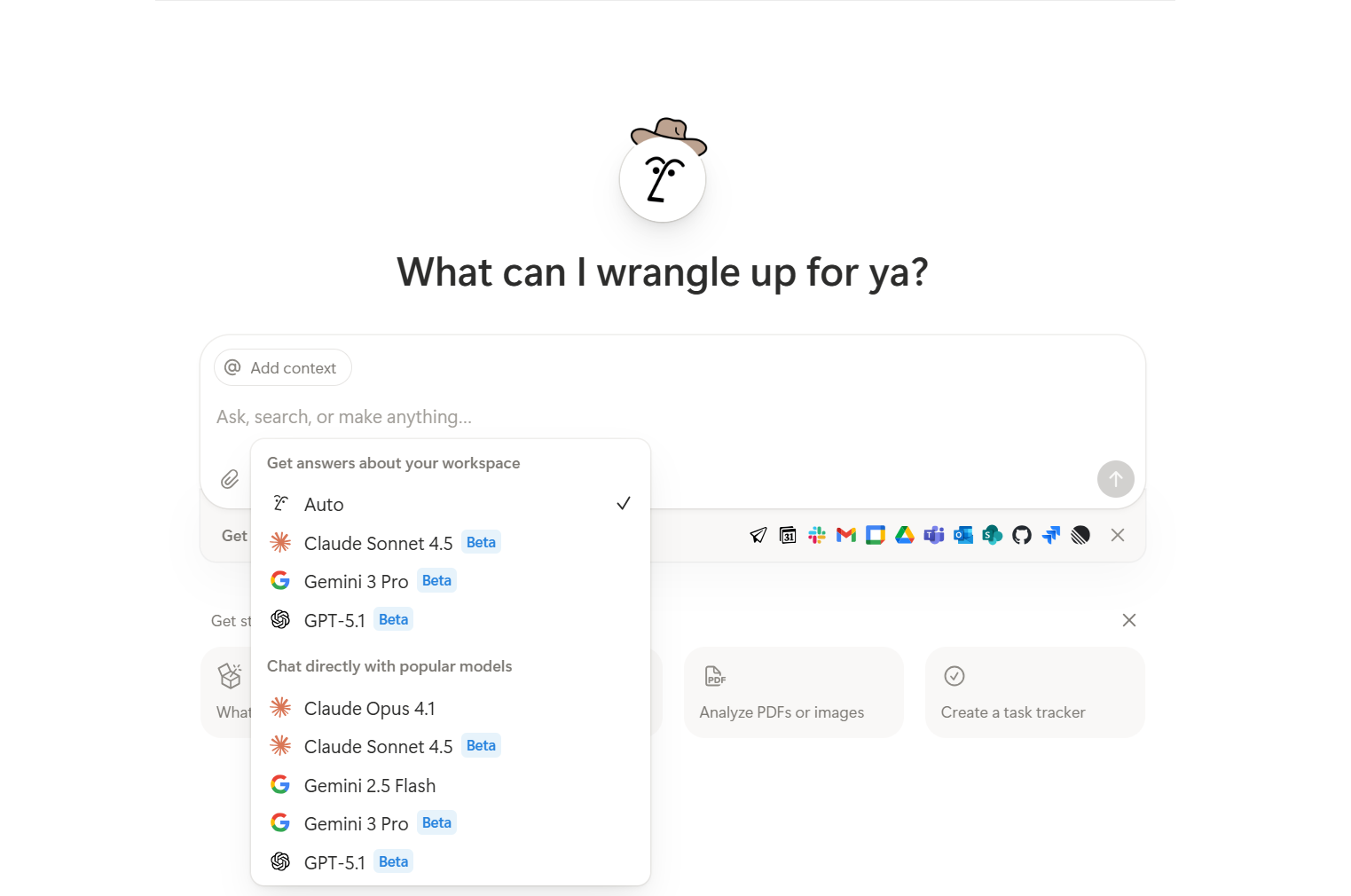Select the Outlook connector icon

[x=963, y=535]
